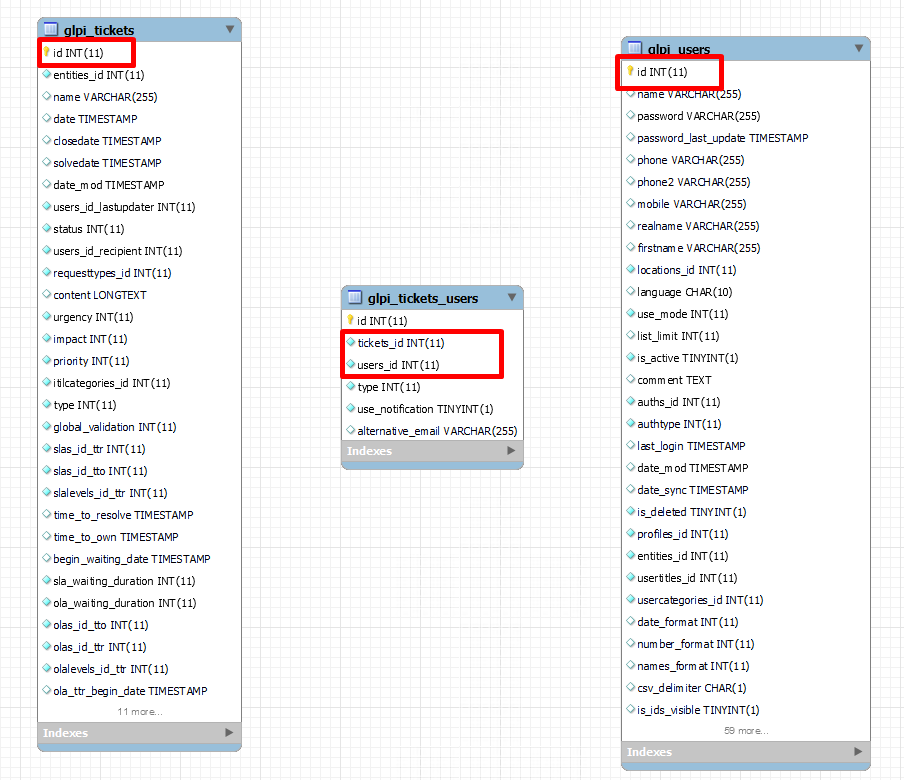Select 'global_validation INT(11)' column
Viewport: 904px width, 780px height.
point(115,427)
